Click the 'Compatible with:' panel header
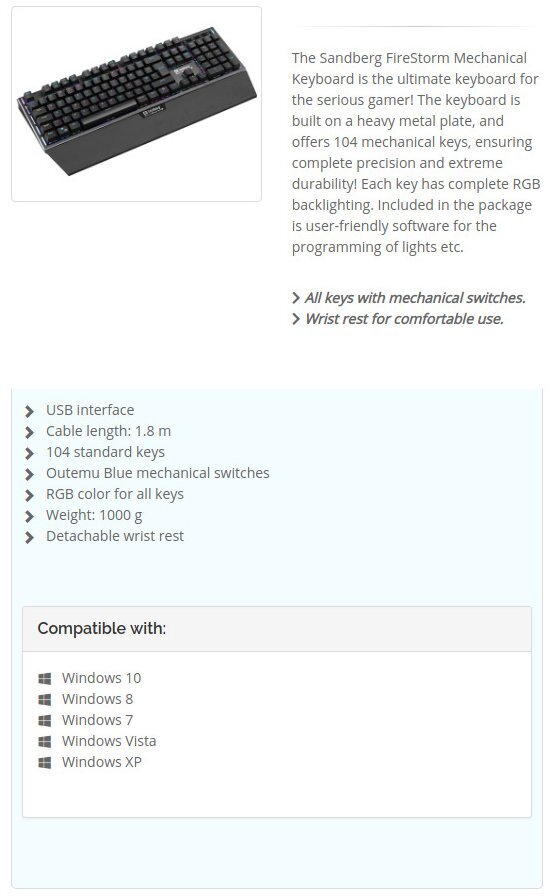Image resolution: width=549 pixels, height=896 pixels. tap(277, 629)
